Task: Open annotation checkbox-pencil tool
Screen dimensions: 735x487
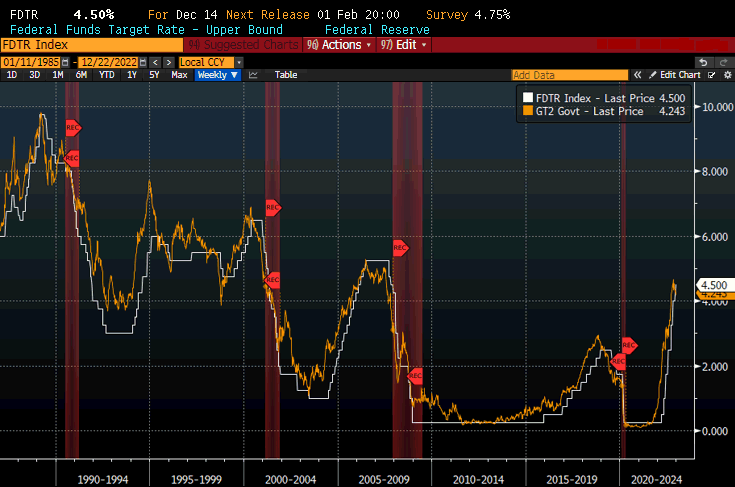Action: (712, 75)
